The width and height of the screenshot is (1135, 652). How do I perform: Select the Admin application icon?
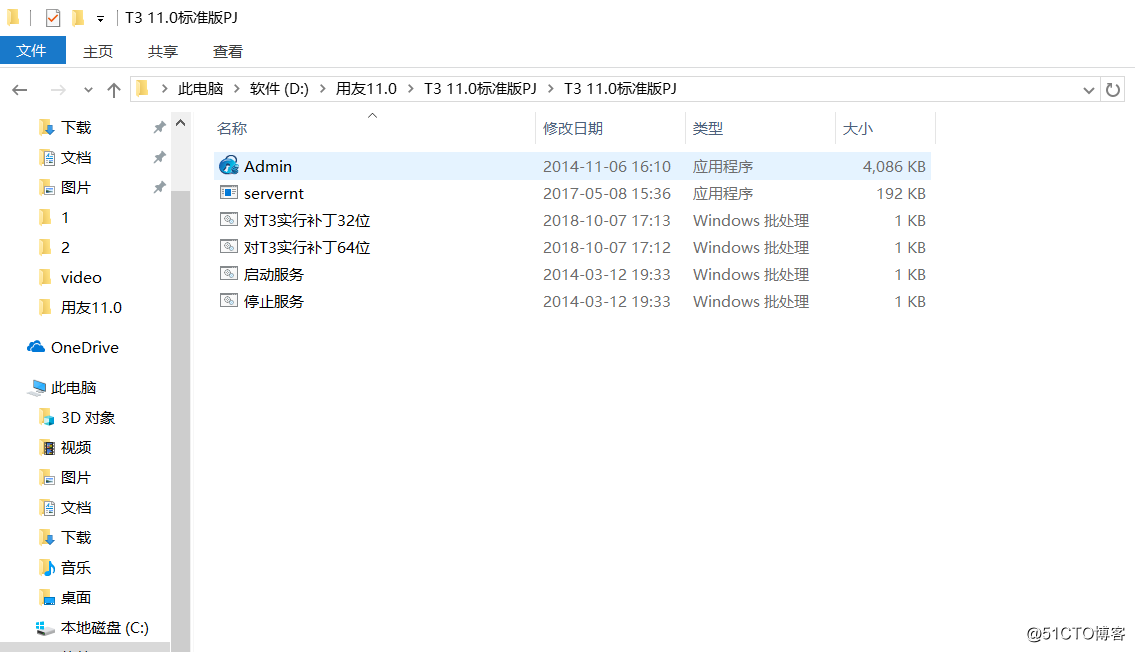(x=229, y=166)
